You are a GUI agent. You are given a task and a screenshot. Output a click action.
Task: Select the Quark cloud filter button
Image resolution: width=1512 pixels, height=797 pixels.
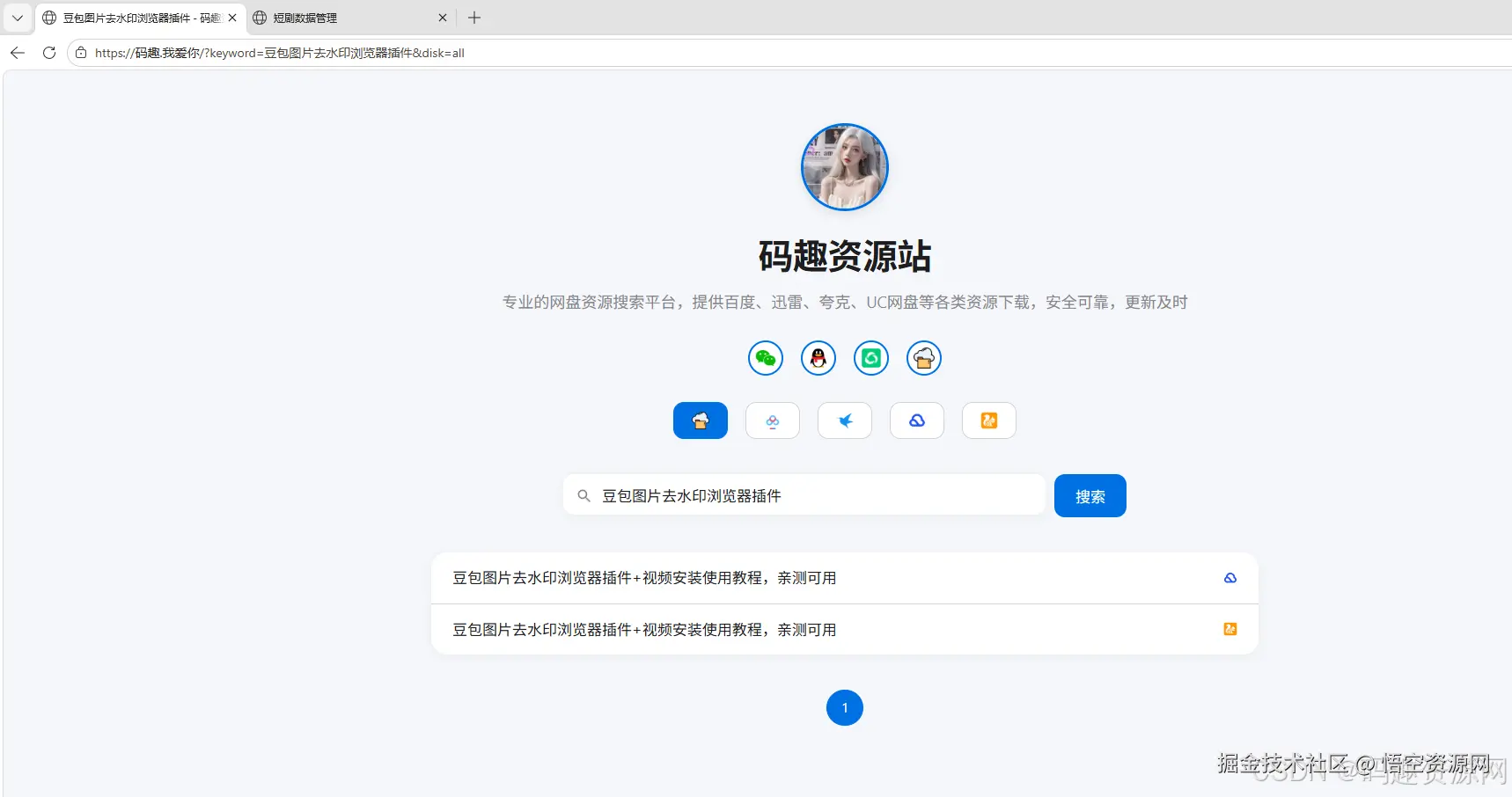pos(917,420)
